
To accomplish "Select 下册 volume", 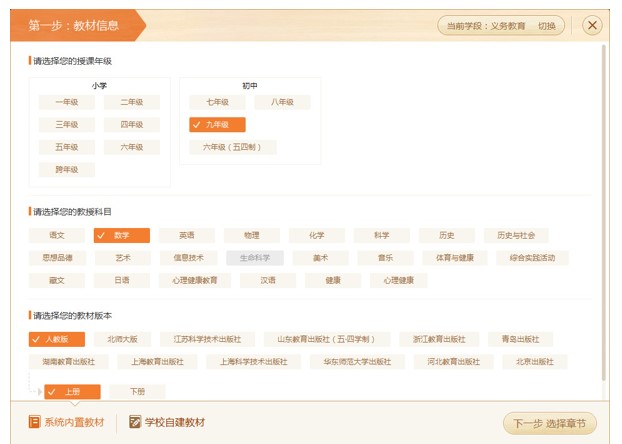I will pyautogui.click(x=137, y=392).
